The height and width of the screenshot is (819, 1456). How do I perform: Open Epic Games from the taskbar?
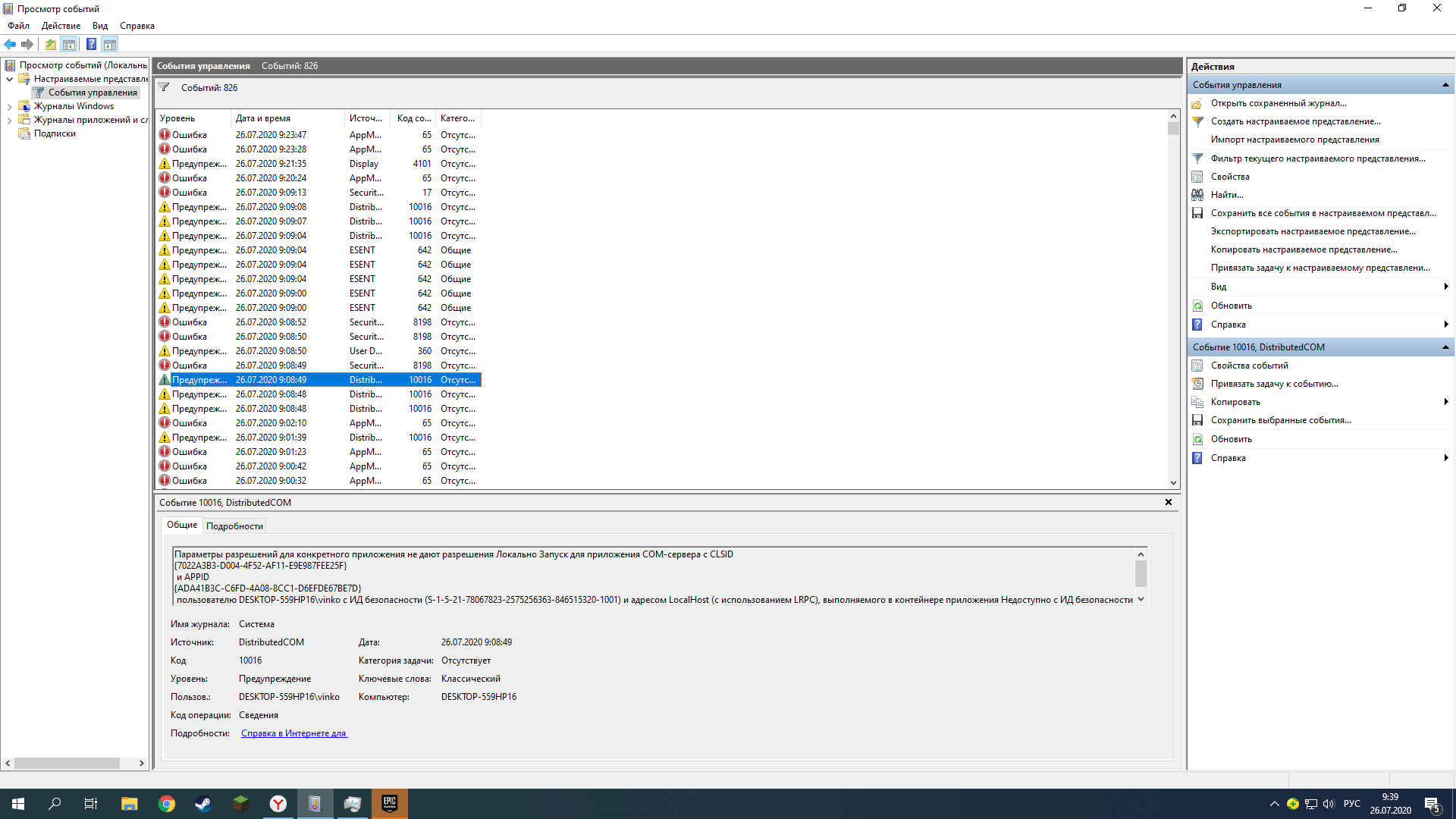[x=390, y=804]
